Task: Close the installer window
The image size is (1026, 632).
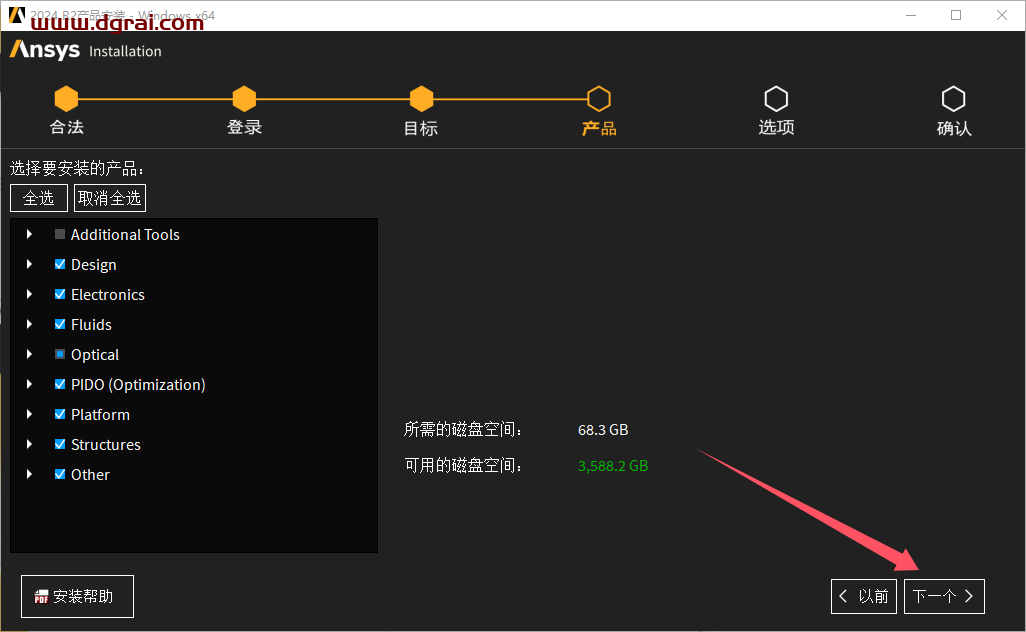Action: click(x=1002, y=15)
